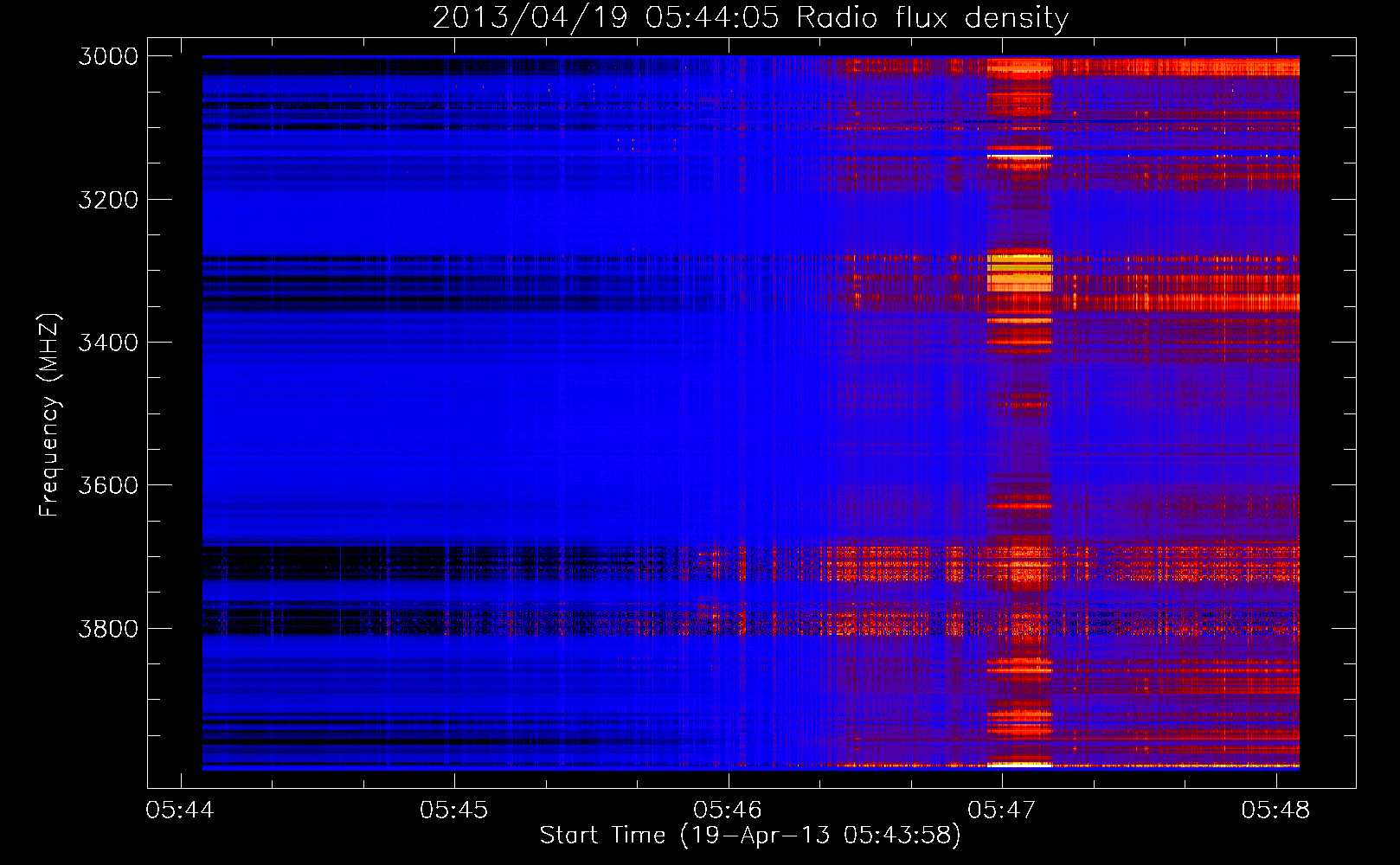Click the 05:44 time axis label
Image resolution: width=1400 pixels, height=865 pixels.
(180, 810)
